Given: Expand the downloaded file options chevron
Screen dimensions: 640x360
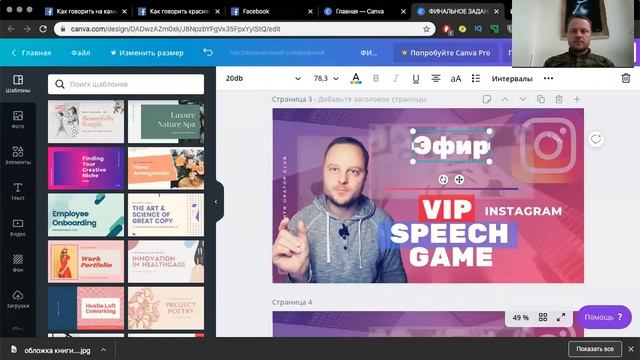Looking at the screenshot, I should pos(103,350).
